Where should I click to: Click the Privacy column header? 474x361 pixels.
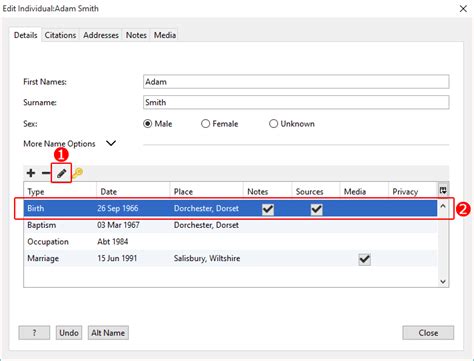[413, 191]
